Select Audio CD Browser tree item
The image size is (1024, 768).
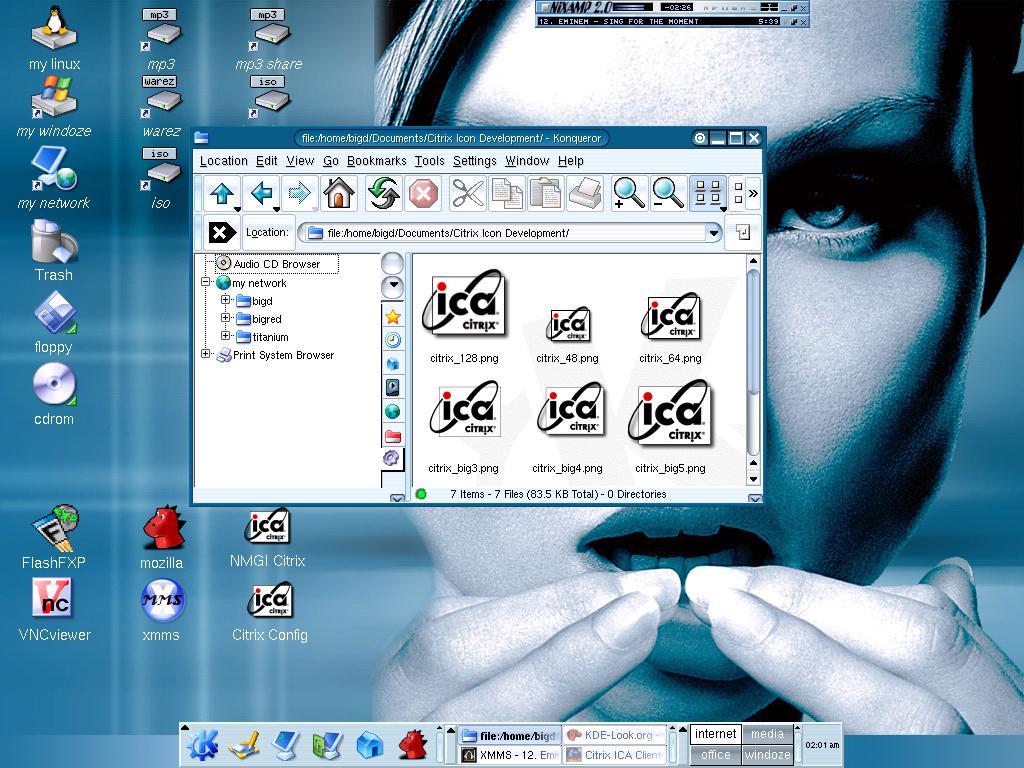[277, 264]
